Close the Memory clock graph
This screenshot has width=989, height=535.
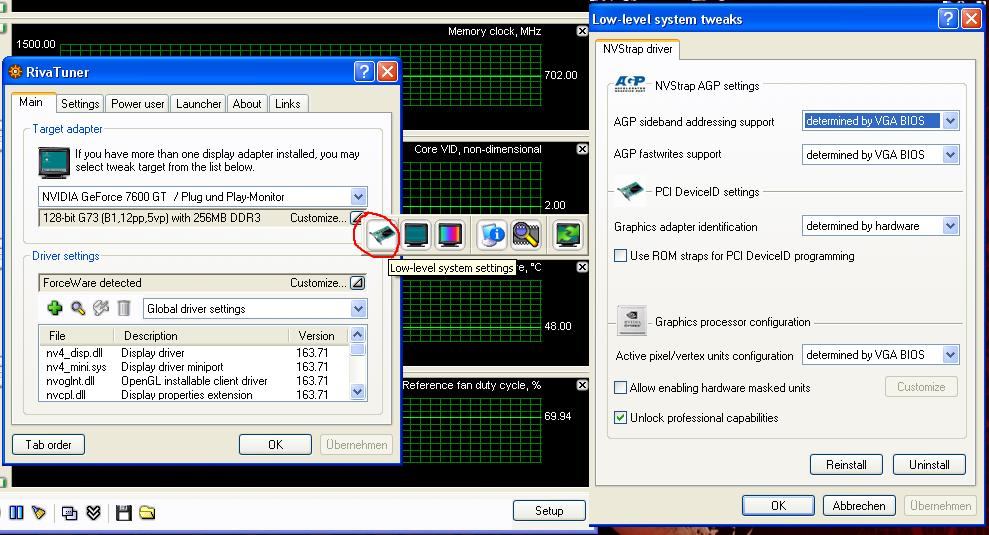pos(582,31)
